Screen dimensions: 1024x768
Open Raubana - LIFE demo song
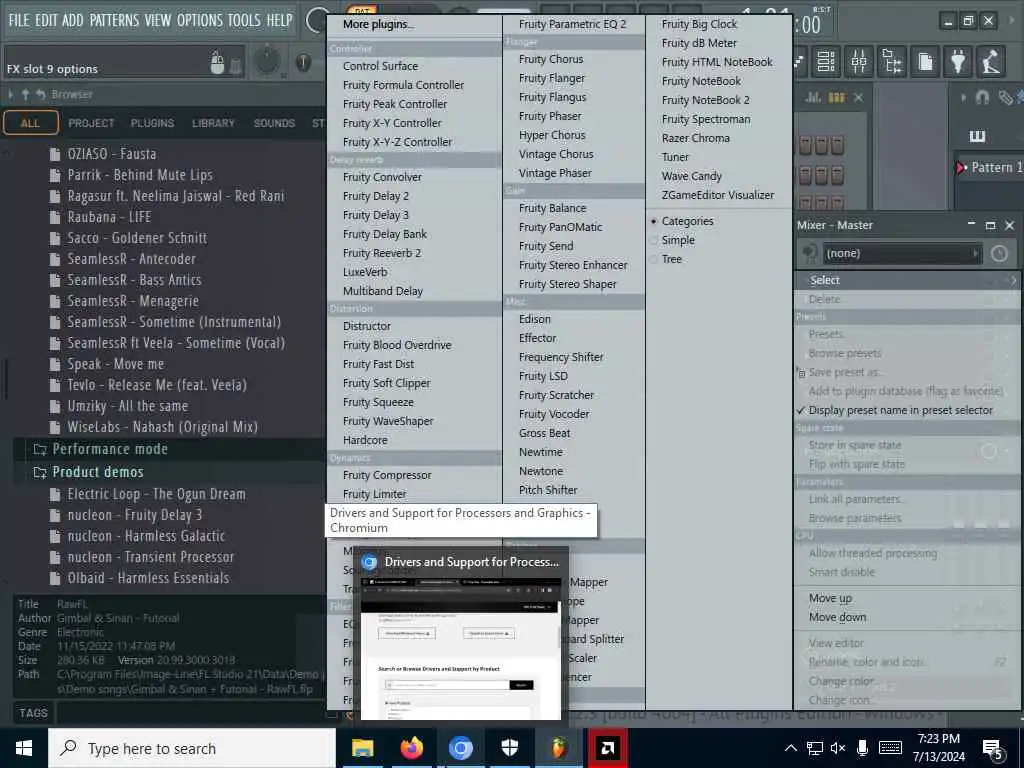[109, 217]
